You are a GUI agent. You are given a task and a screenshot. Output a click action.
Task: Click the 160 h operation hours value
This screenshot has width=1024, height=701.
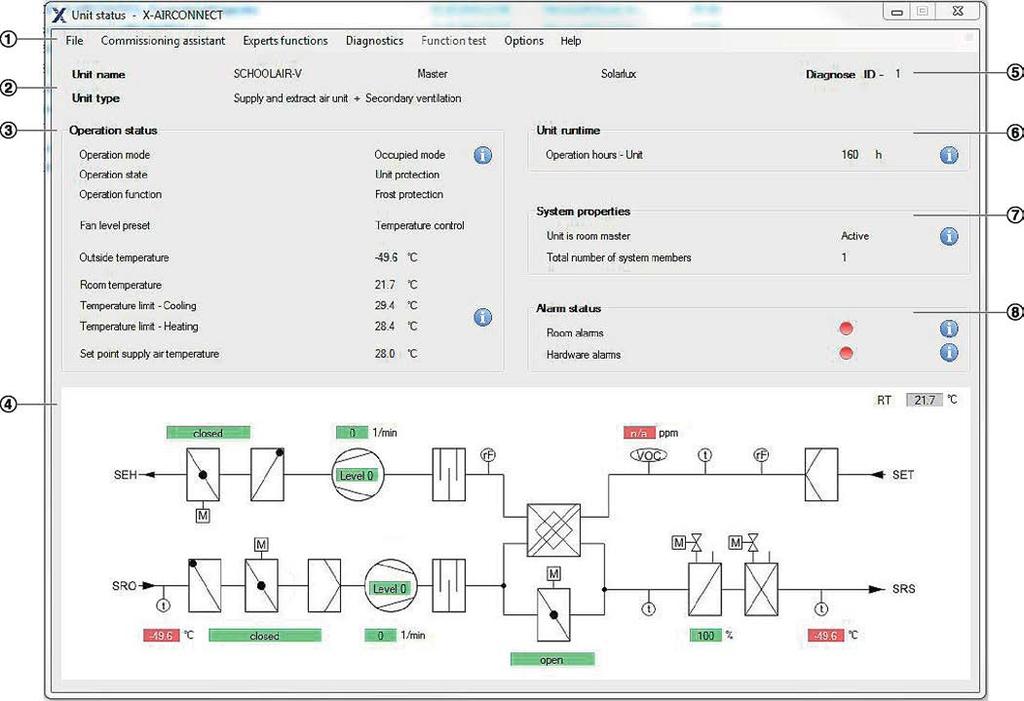pos(861,155)
